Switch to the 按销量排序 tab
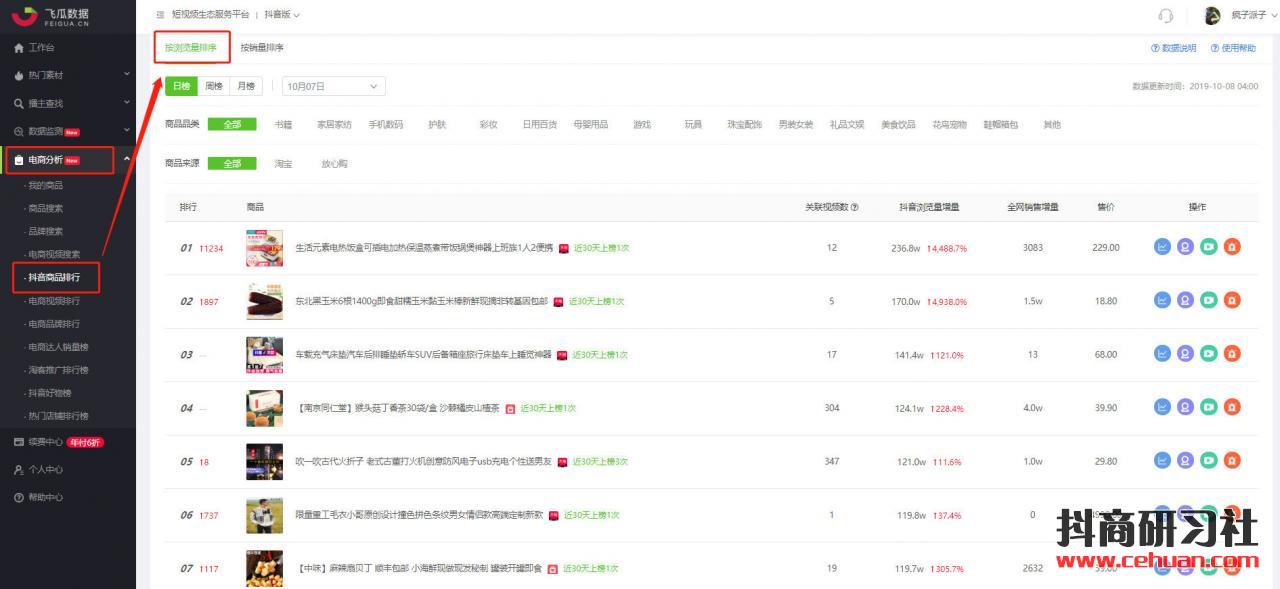Screen dimensions: 1280x589 tap(262, 48)
